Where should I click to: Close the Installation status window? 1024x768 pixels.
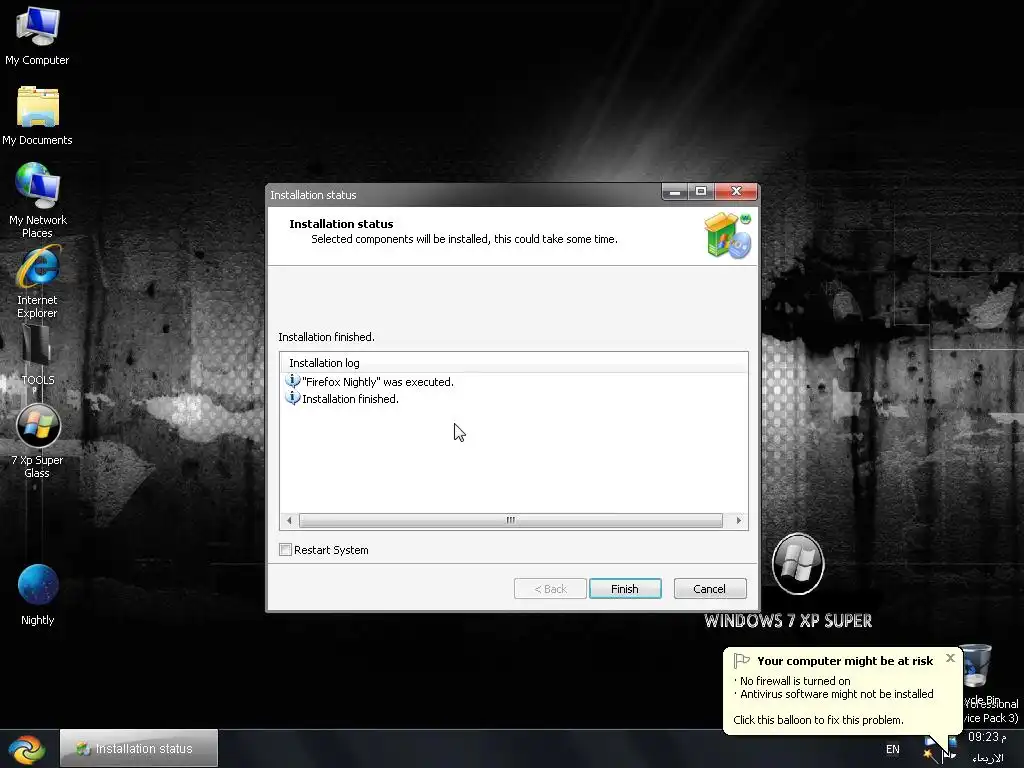point(736,192)
